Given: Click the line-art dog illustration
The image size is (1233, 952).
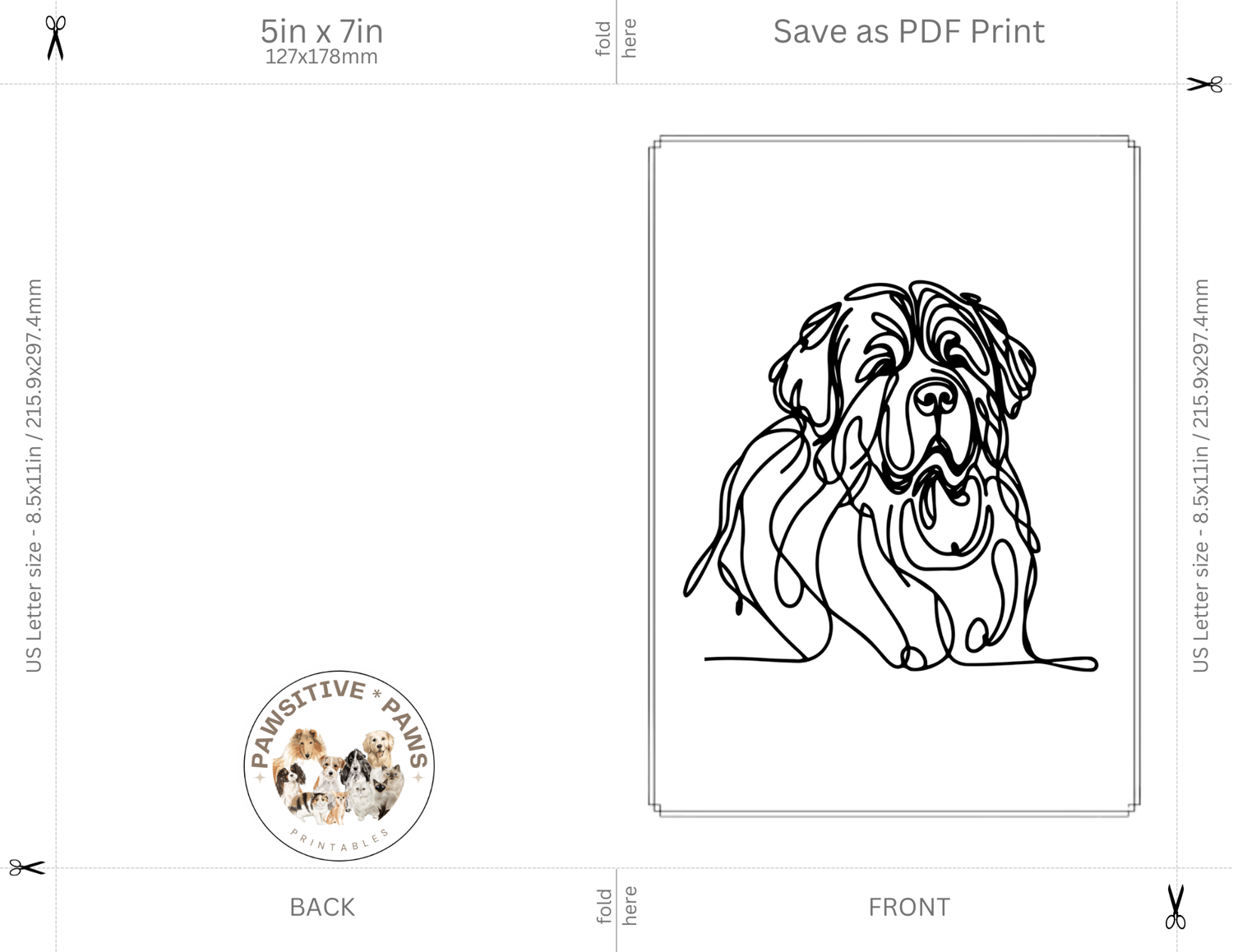Looking at the screenshot, I should pos(890,475).
